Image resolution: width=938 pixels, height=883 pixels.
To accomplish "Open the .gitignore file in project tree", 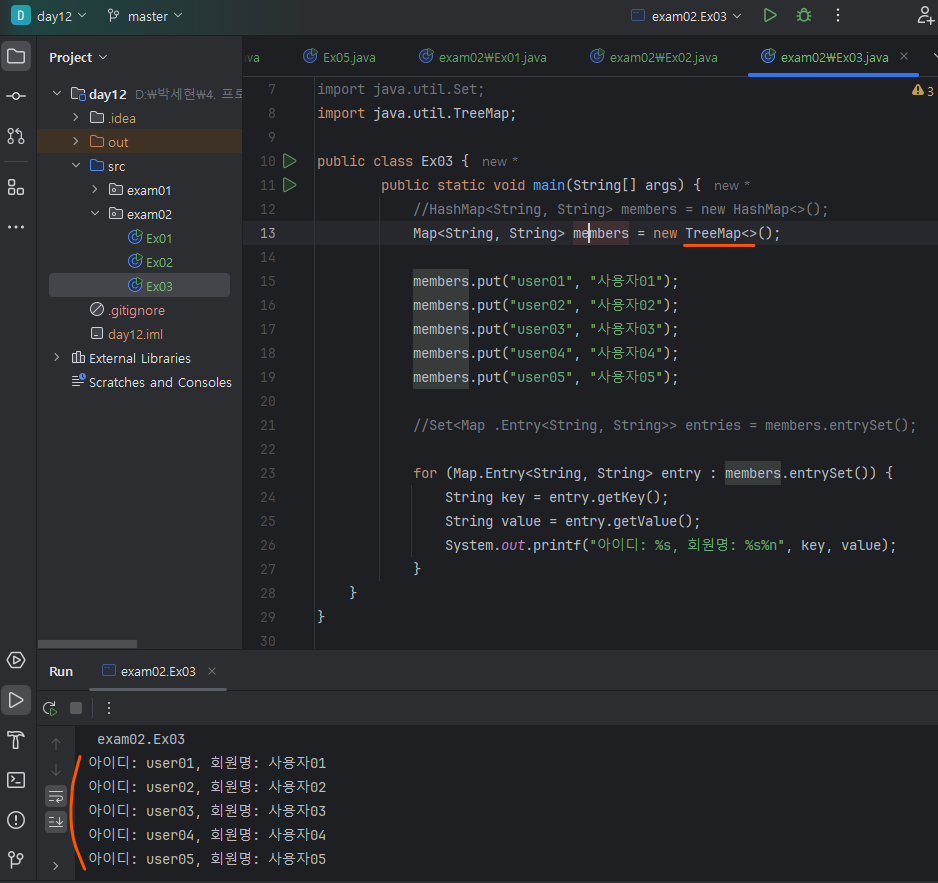I will pyautogui.click(x=136, y=310).
